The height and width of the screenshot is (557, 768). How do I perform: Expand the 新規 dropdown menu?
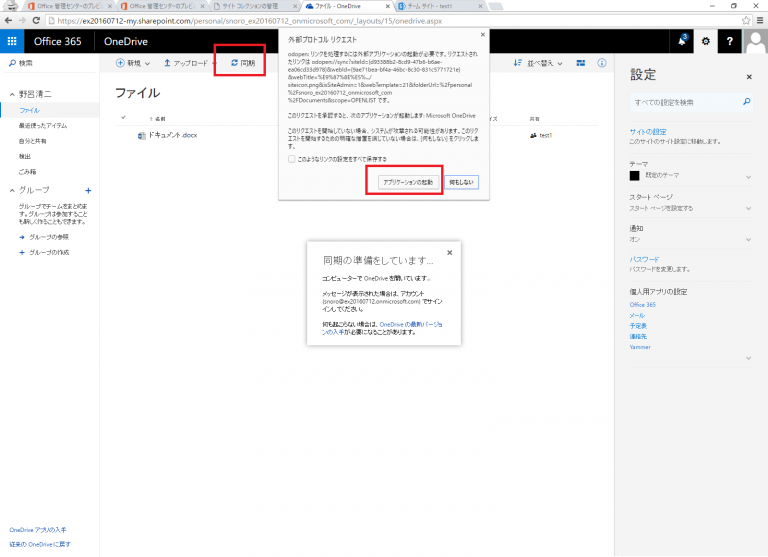pyautogui.click(x=133, y=63)
